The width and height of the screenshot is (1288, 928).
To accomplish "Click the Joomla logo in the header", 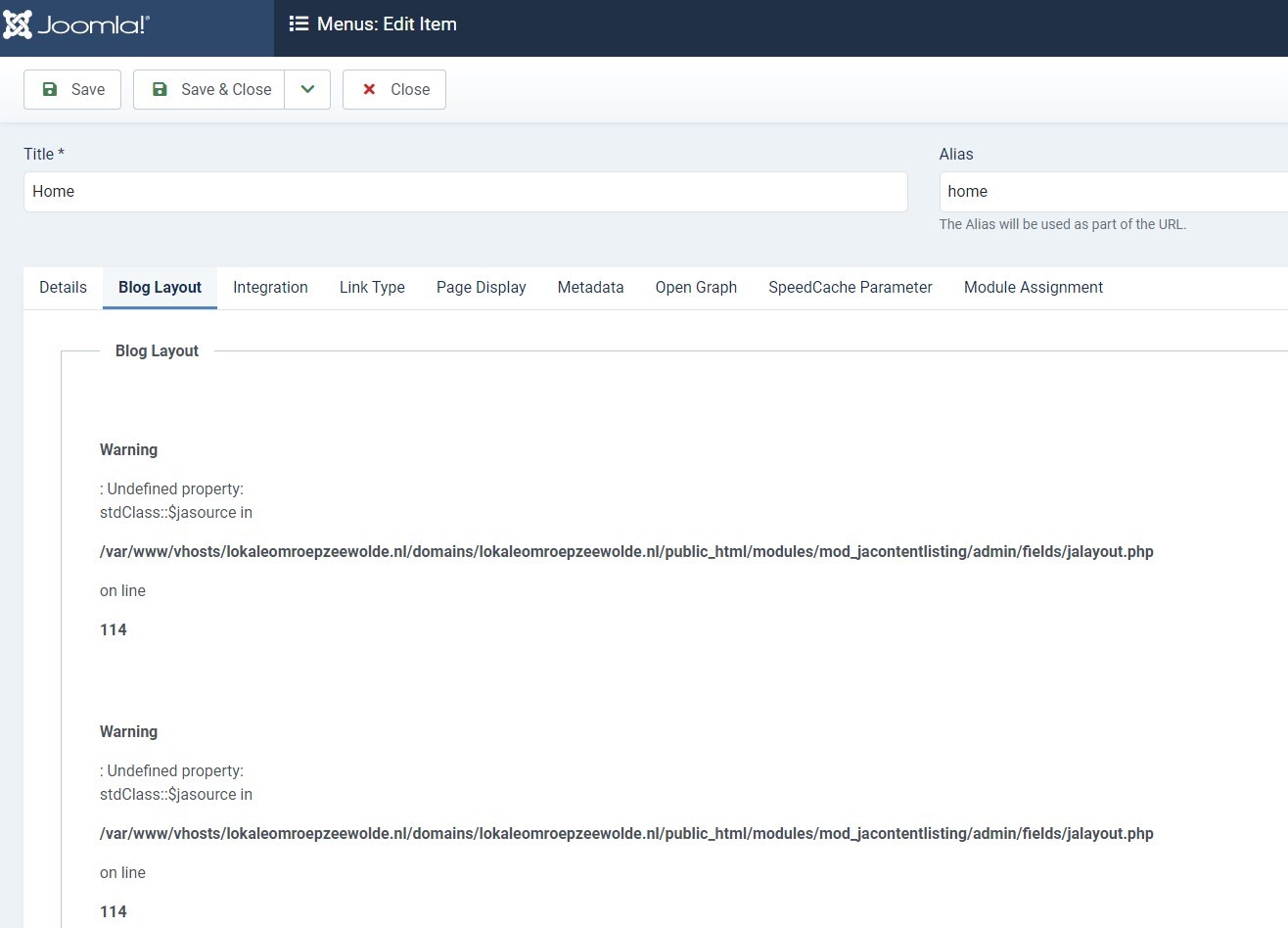I will pyautogui.click(x=76, y=24).
